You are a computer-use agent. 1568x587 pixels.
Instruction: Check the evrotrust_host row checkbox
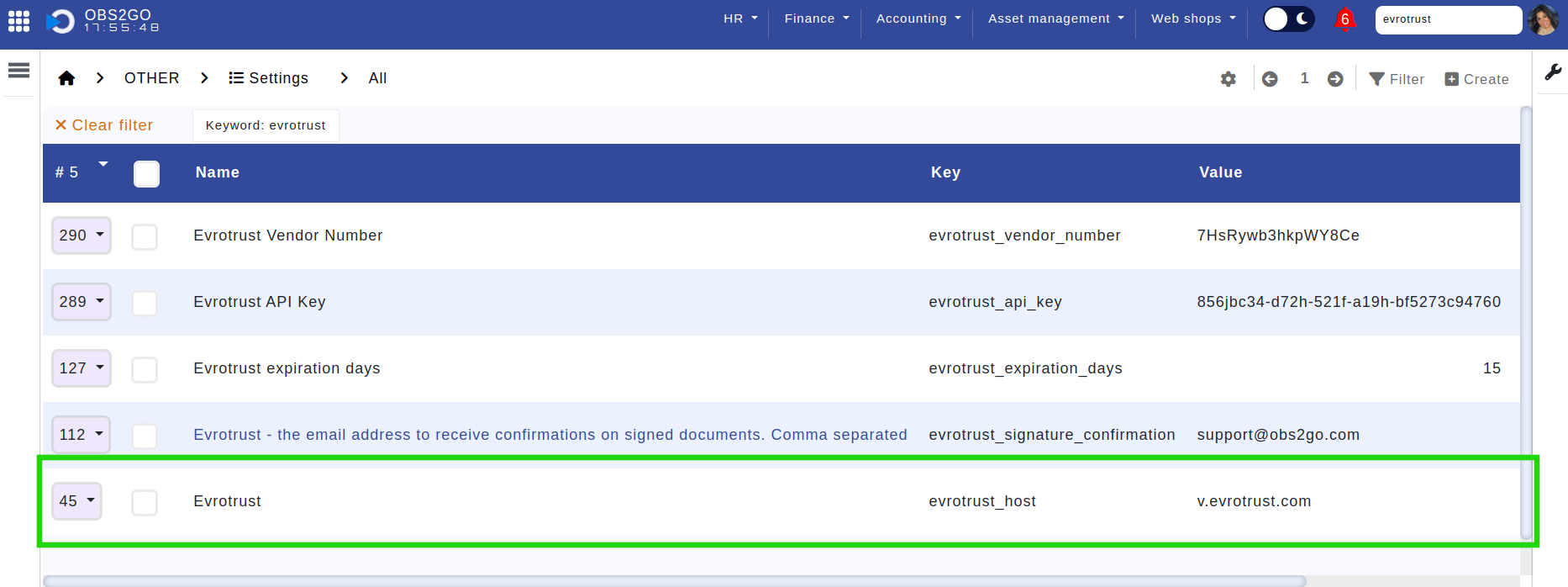pyautogui.click(x=145, y=503)
